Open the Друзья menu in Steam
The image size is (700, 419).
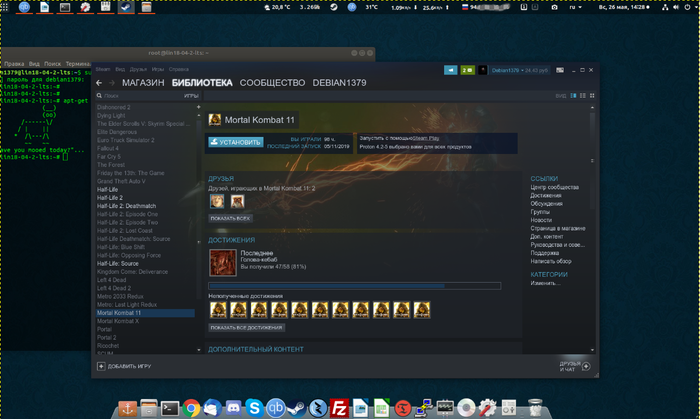pos(138,69)
